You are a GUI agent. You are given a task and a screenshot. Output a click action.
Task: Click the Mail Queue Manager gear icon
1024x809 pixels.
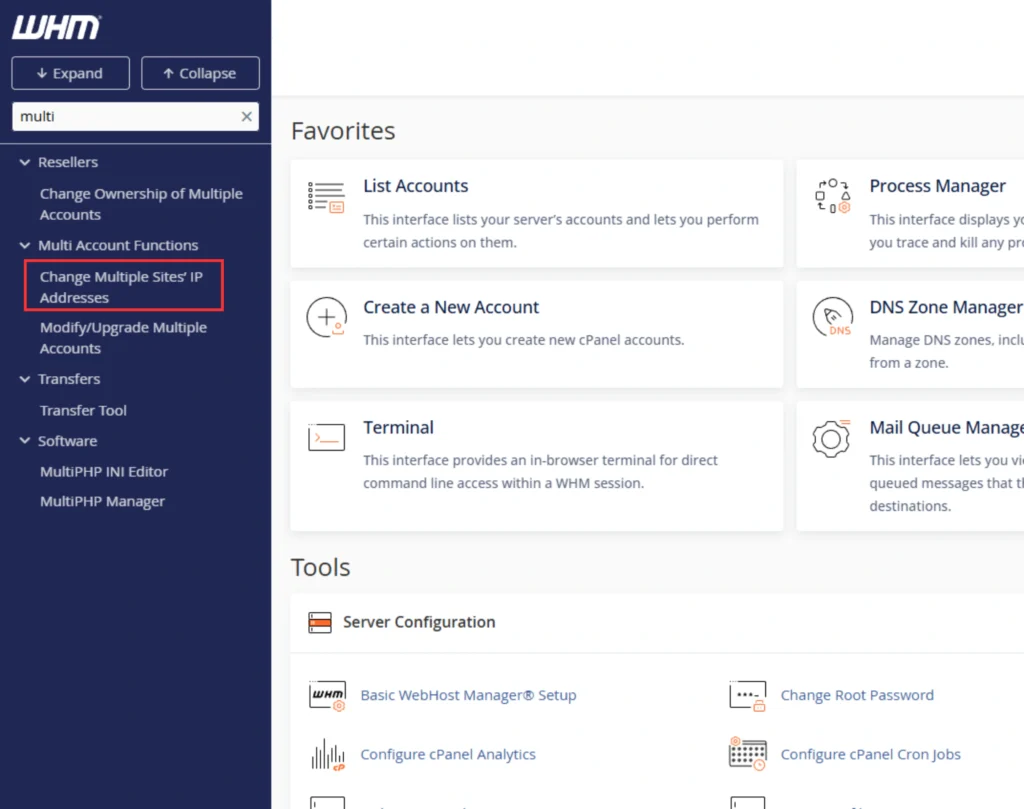[x=831, y=438]
